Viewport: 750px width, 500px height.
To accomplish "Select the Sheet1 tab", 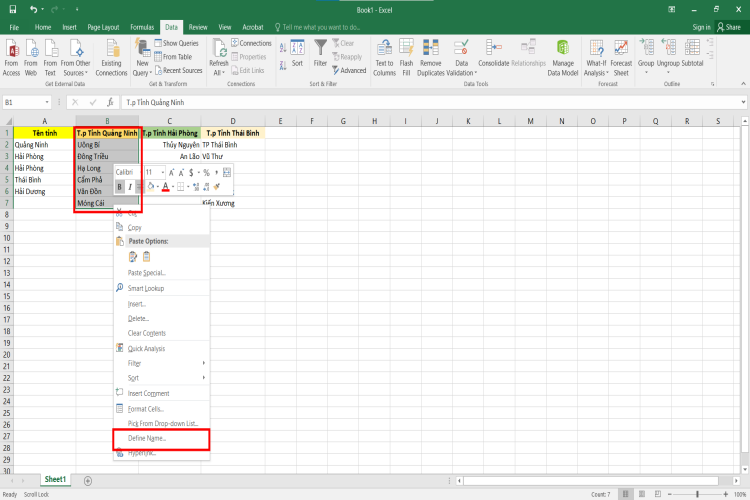I will click(55, 479).
